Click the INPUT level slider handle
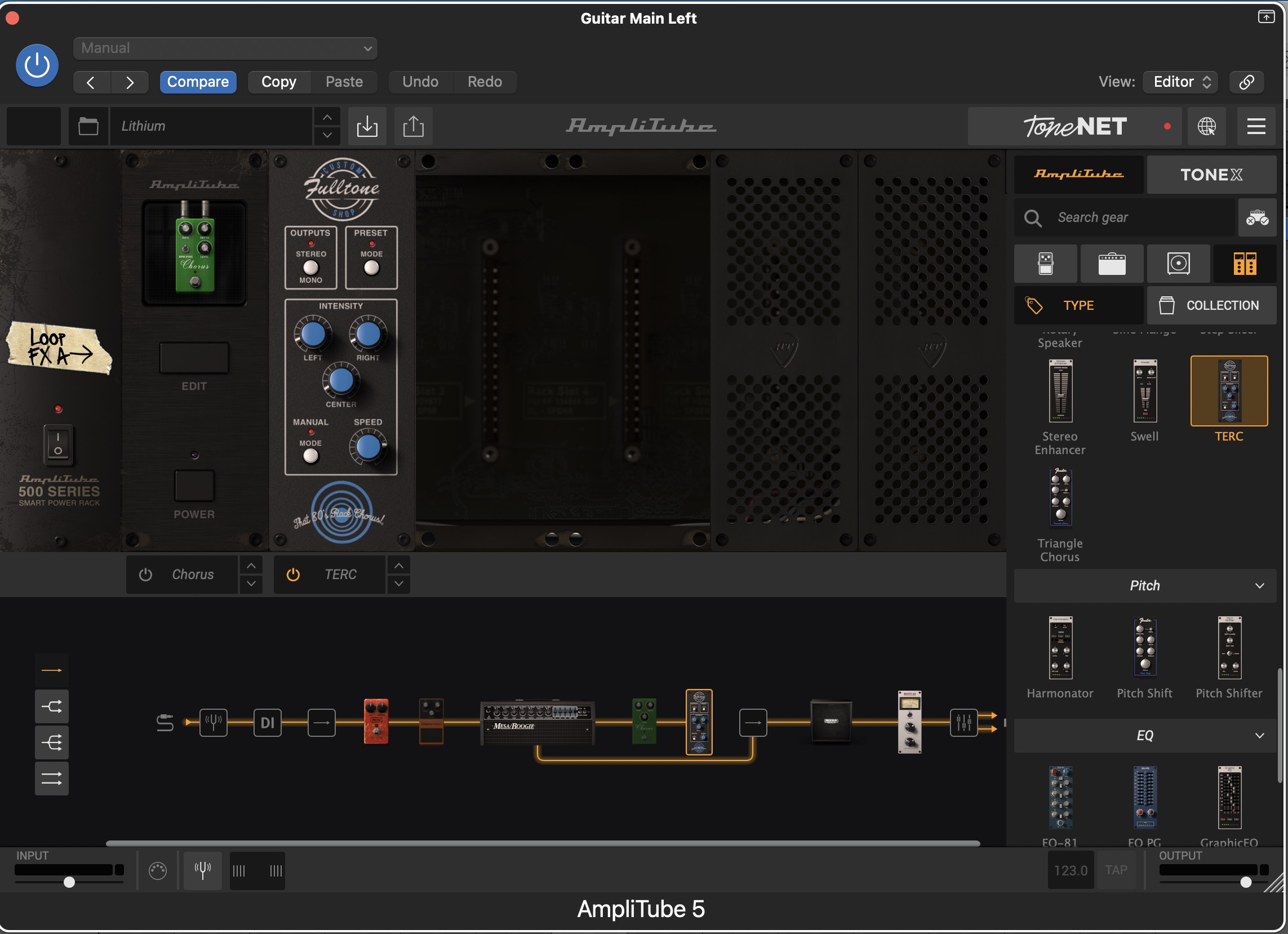The image size is (1288, 934). coord(69,882)
